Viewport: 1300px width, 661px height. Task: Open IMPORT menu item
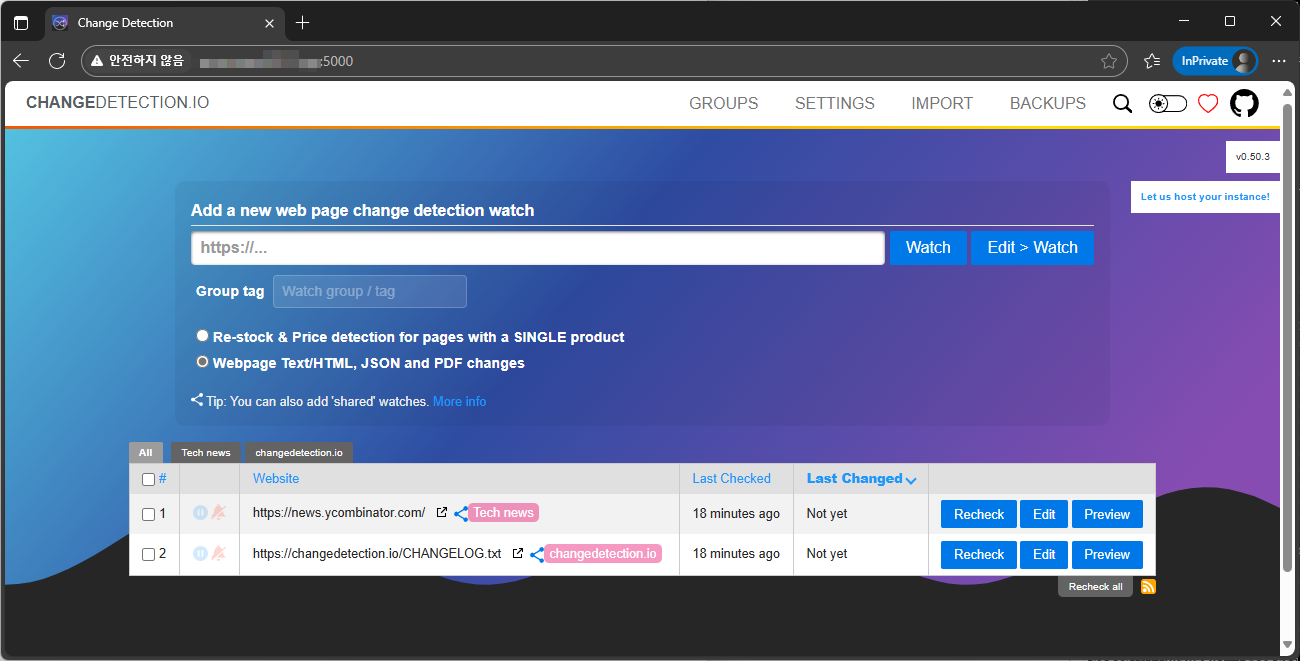pyautogui.click(x=942, y=103)
